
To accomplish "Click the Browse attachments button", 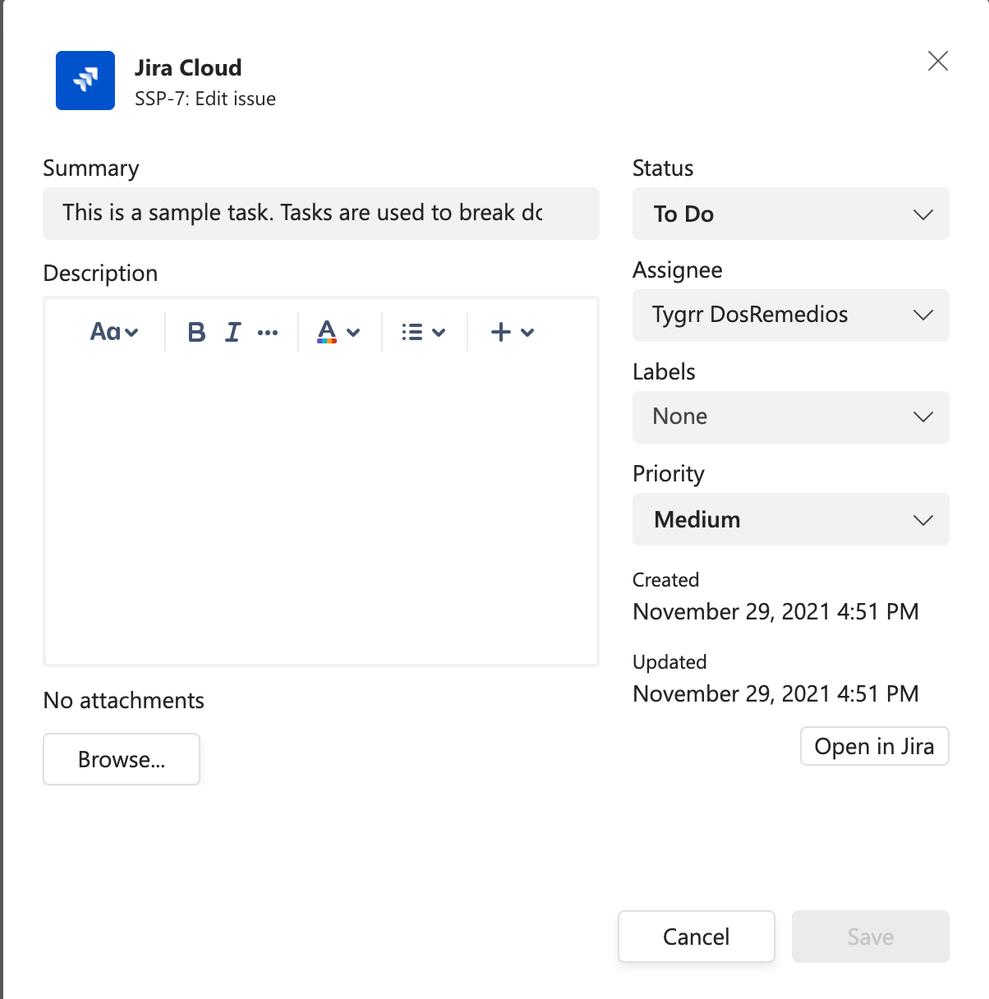I will pos(122,759).
